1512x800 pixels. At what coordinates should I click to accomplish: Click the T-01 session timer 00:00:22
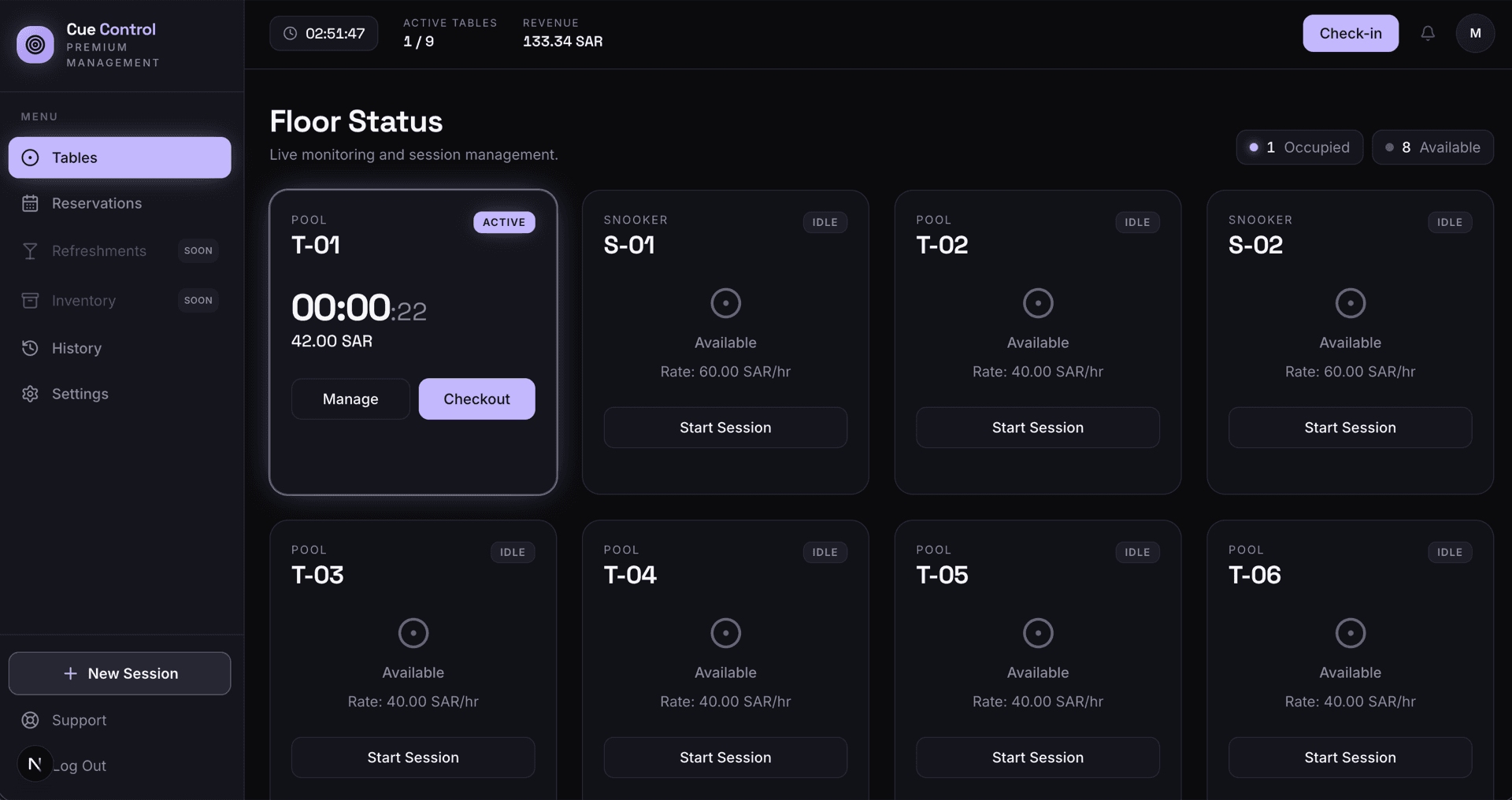point(359,308)
